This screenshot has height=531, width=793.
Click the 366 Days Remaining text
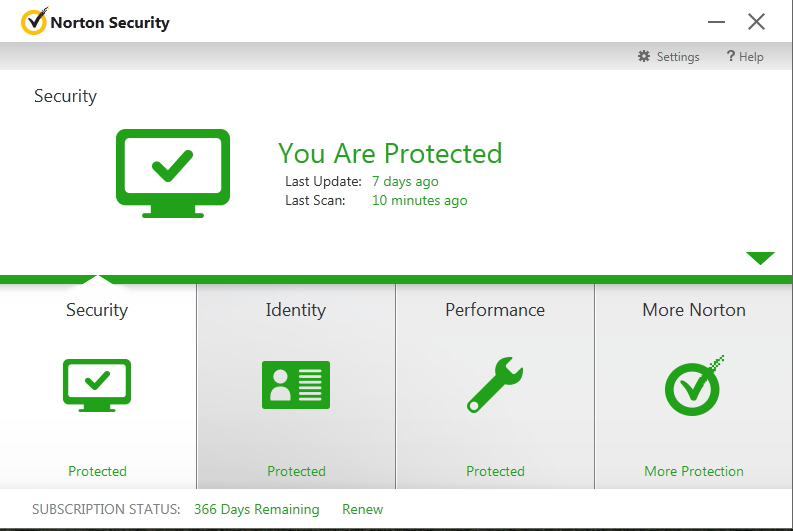point(257,509)
